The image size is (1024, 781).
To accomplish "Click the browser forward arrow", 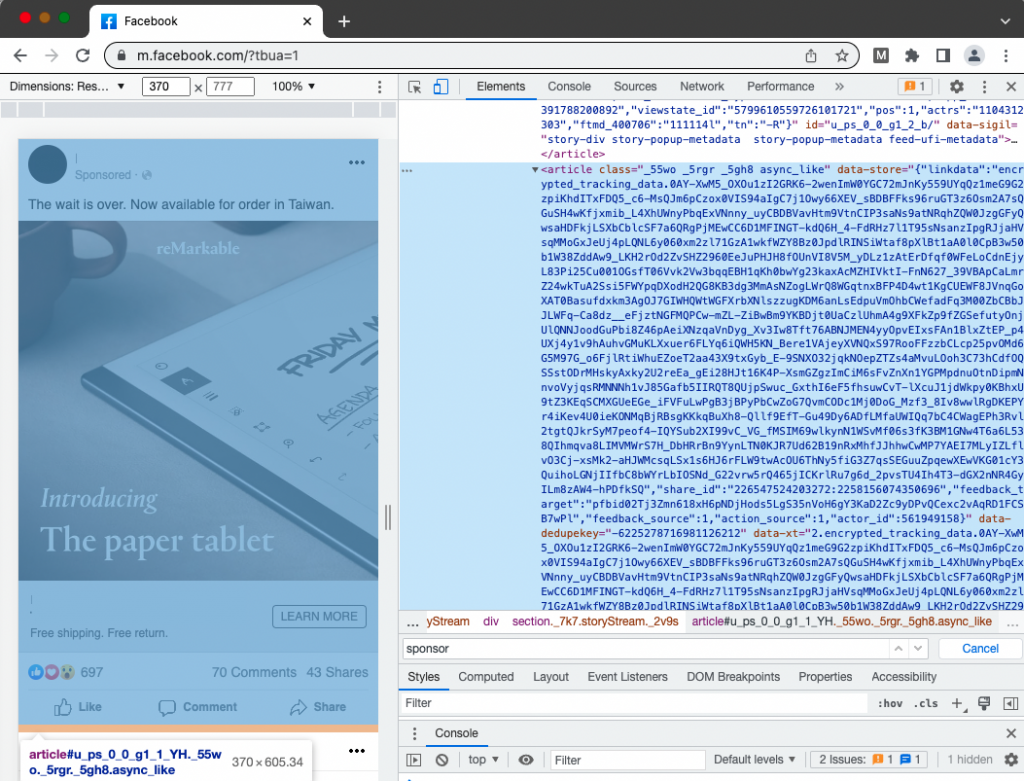I will click(52, 56).
